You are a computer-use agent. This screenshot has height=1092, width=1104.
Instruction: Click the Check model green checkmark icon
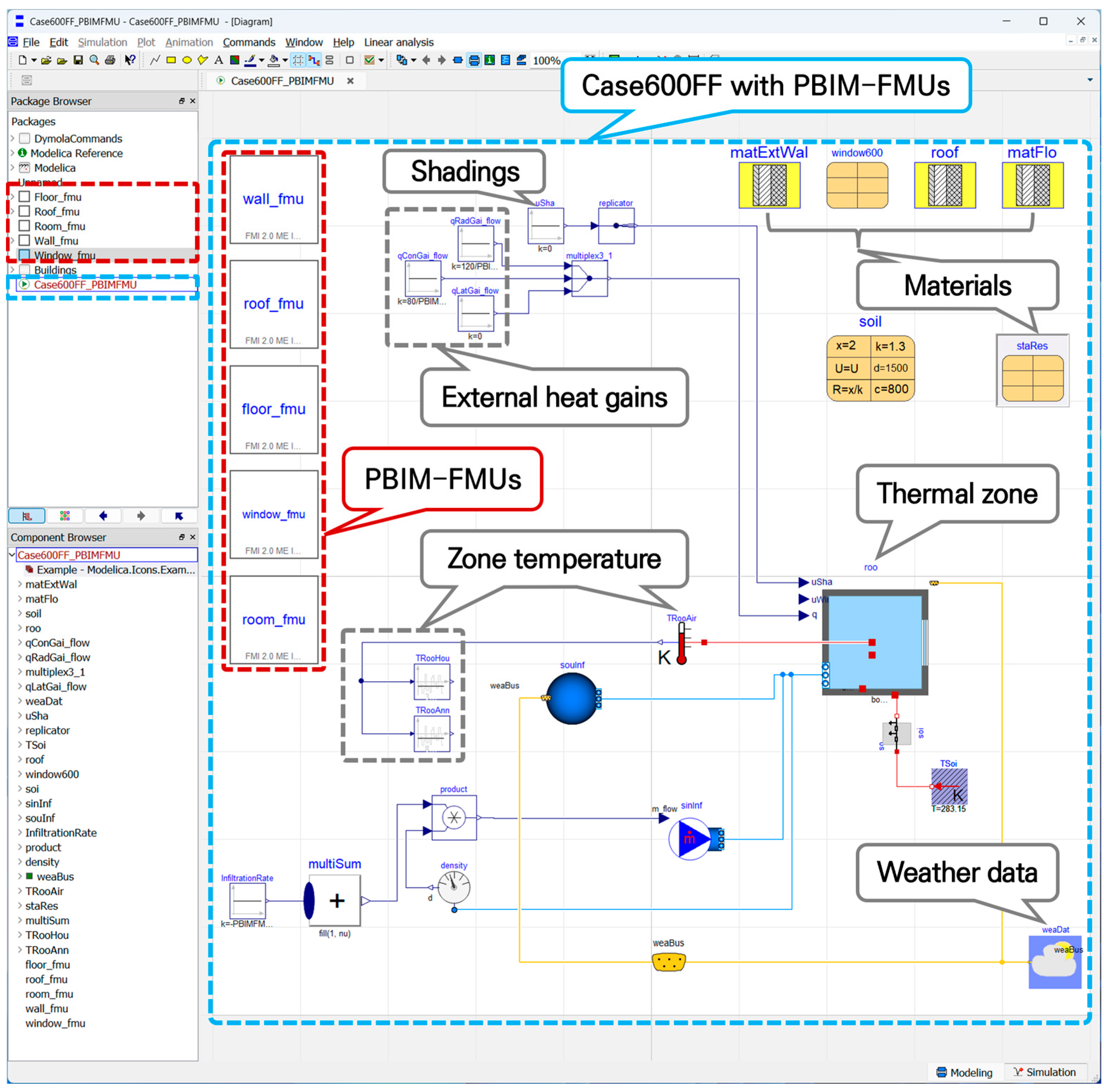369,60
